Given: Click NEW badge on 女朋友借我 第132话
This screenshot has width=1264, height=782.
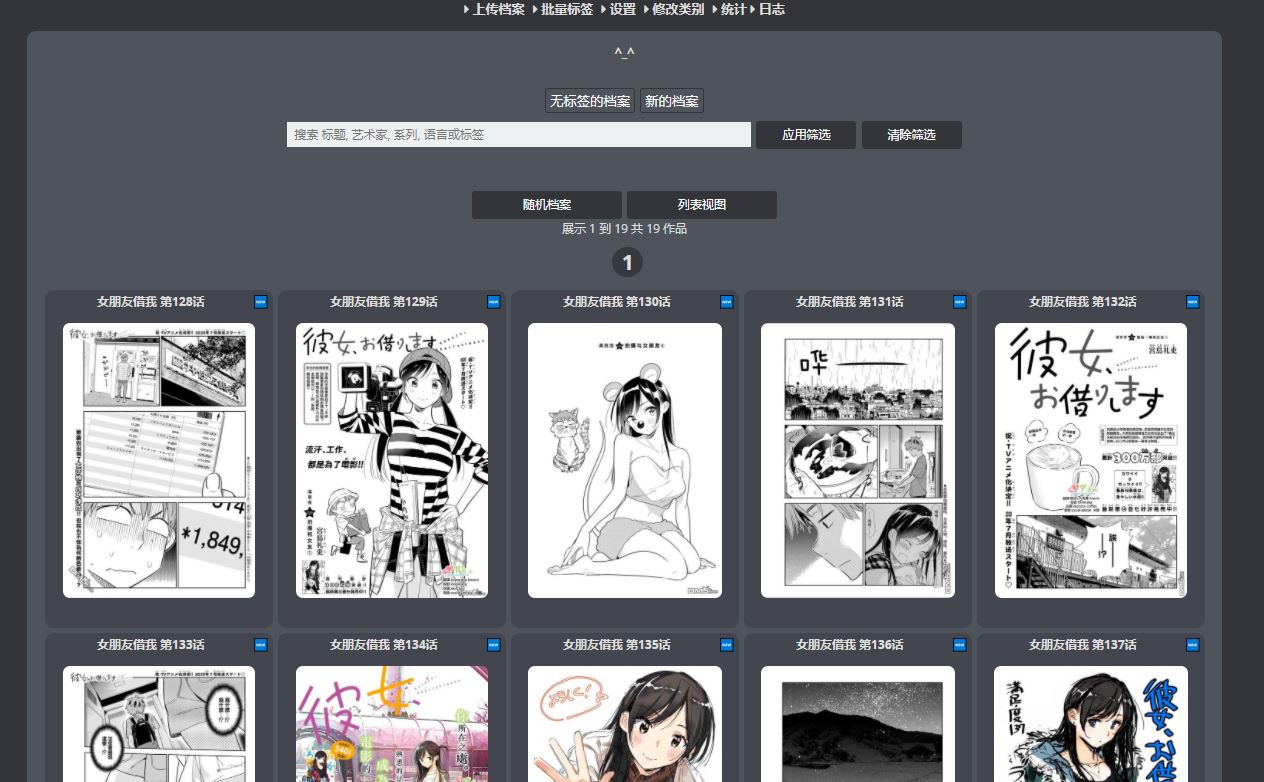Looking at the screenshot, I should click(1193, 302).
